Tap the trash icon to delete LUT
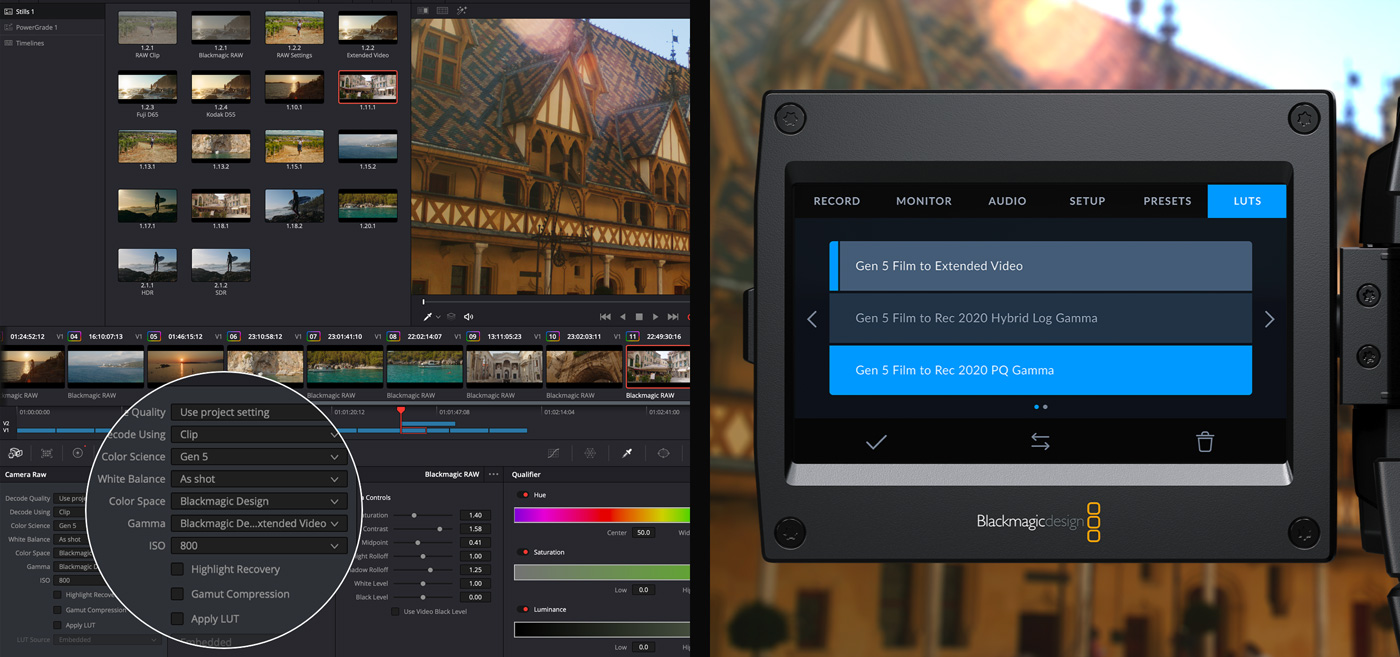 [1205, 442]
